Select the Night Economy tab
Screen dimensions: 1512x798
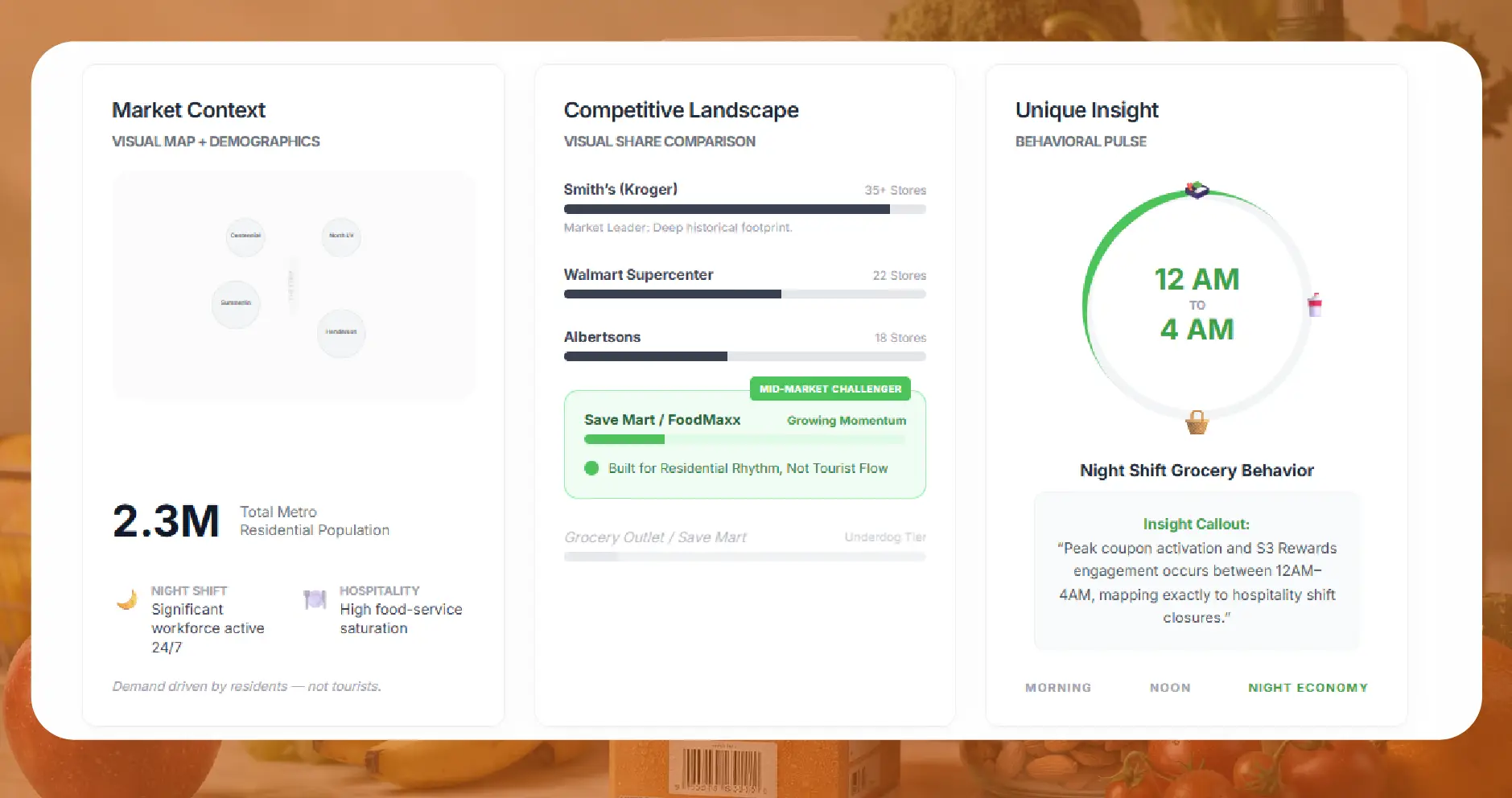[x=1308, y=688]
